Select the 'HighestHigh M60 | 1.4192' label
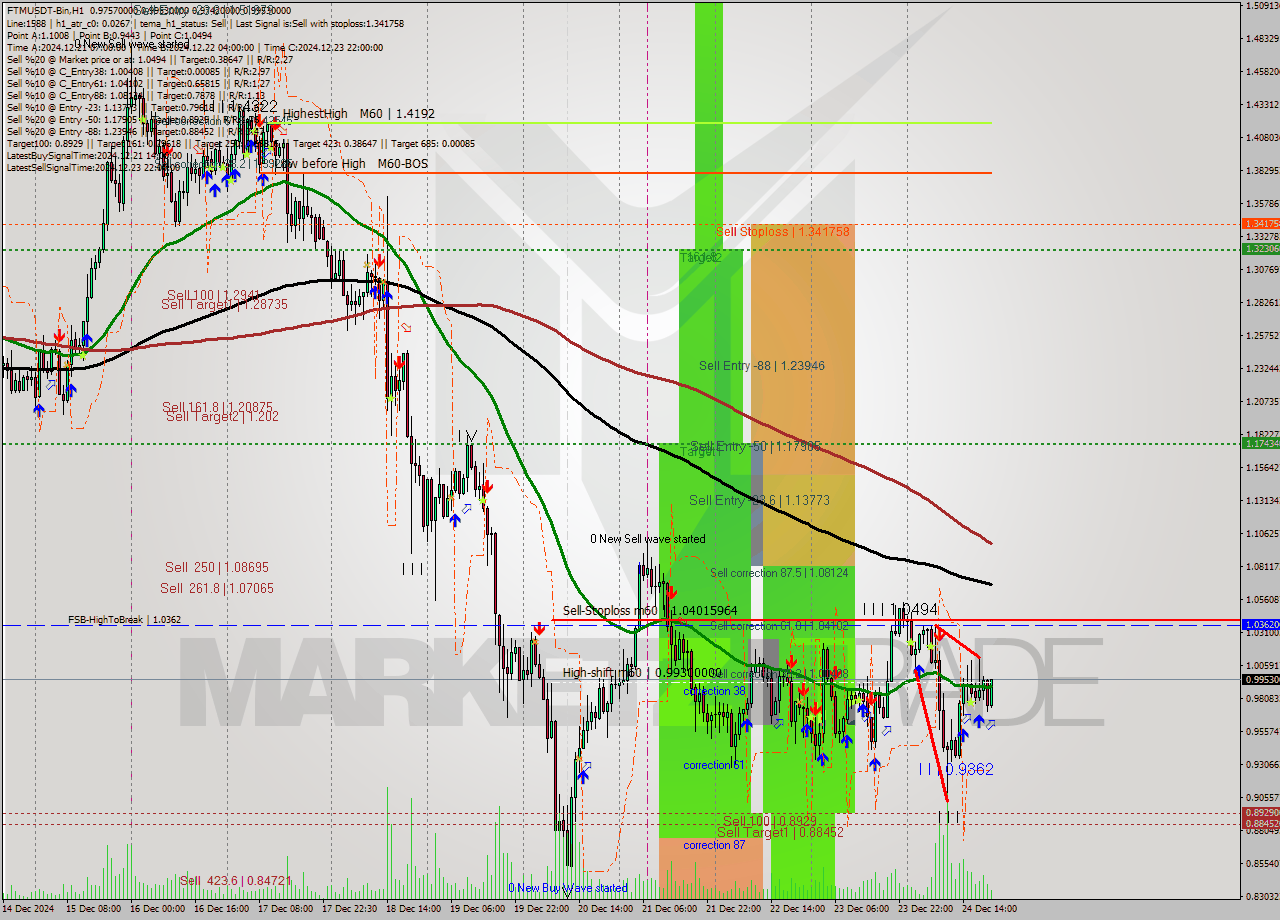This screenshot has width=1280, height=920. click(x=359, y=114)
